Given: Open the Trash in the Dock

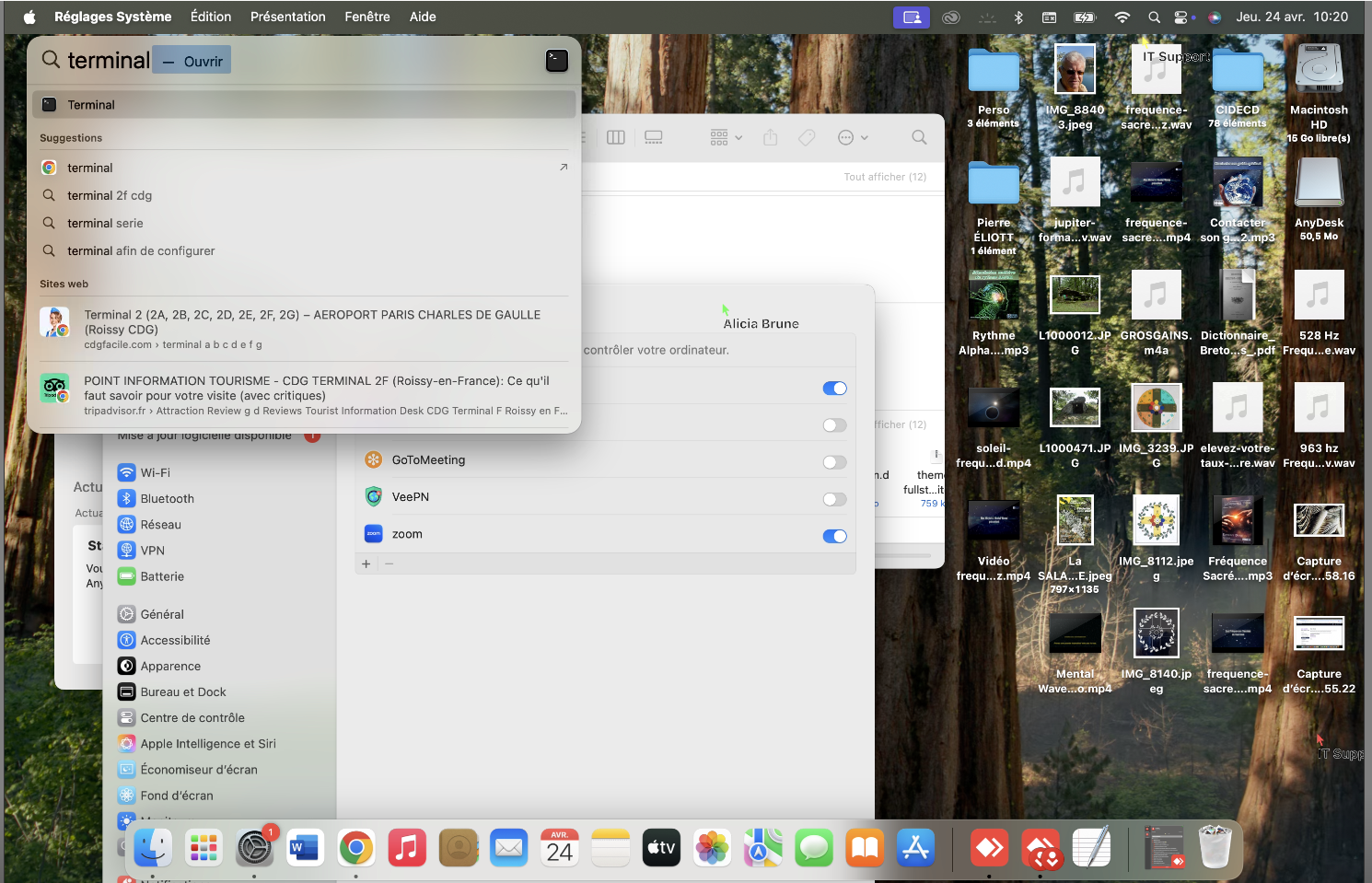Looking at the screenshot, I should [1215, 846].
